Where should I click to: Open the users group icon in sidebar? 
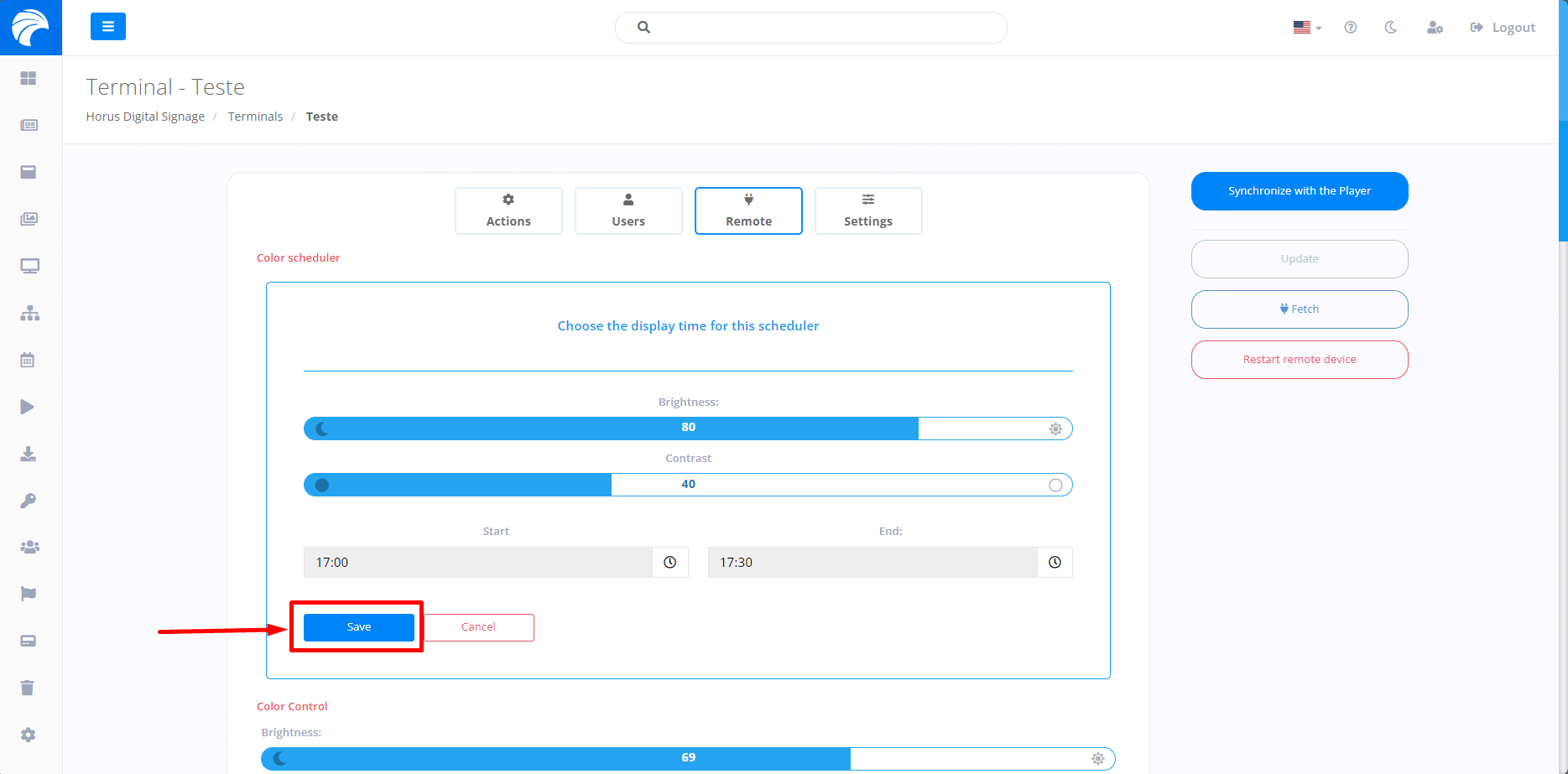(x=29, y=547)
